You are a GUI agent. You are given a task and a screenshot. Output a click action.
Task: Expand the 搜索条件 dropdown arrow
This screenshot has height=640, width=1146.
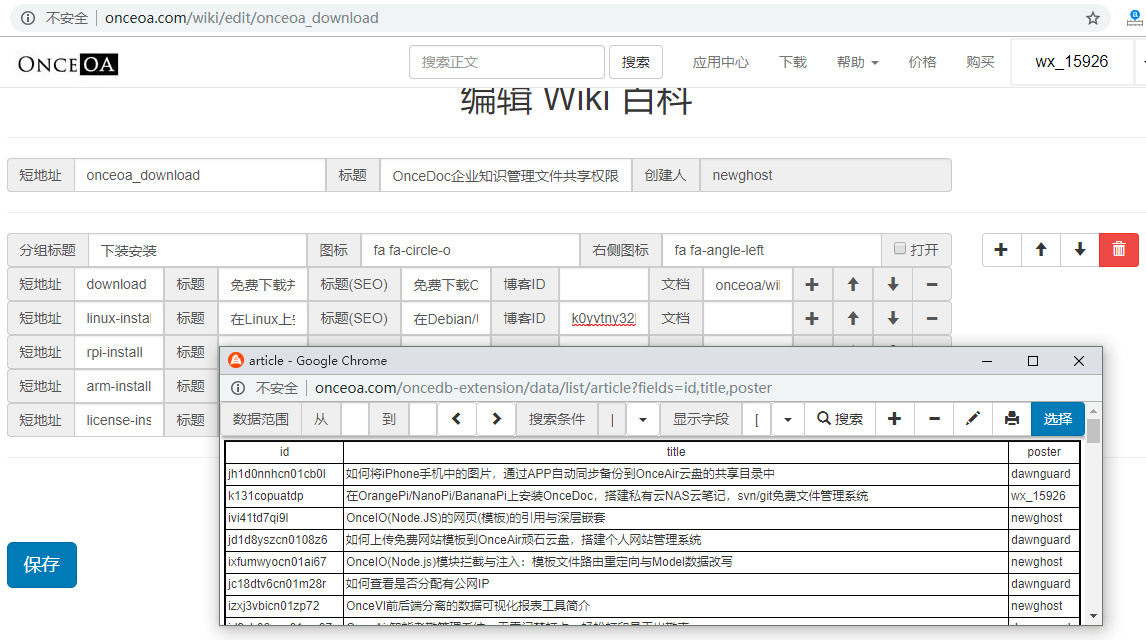click(643, 419)
